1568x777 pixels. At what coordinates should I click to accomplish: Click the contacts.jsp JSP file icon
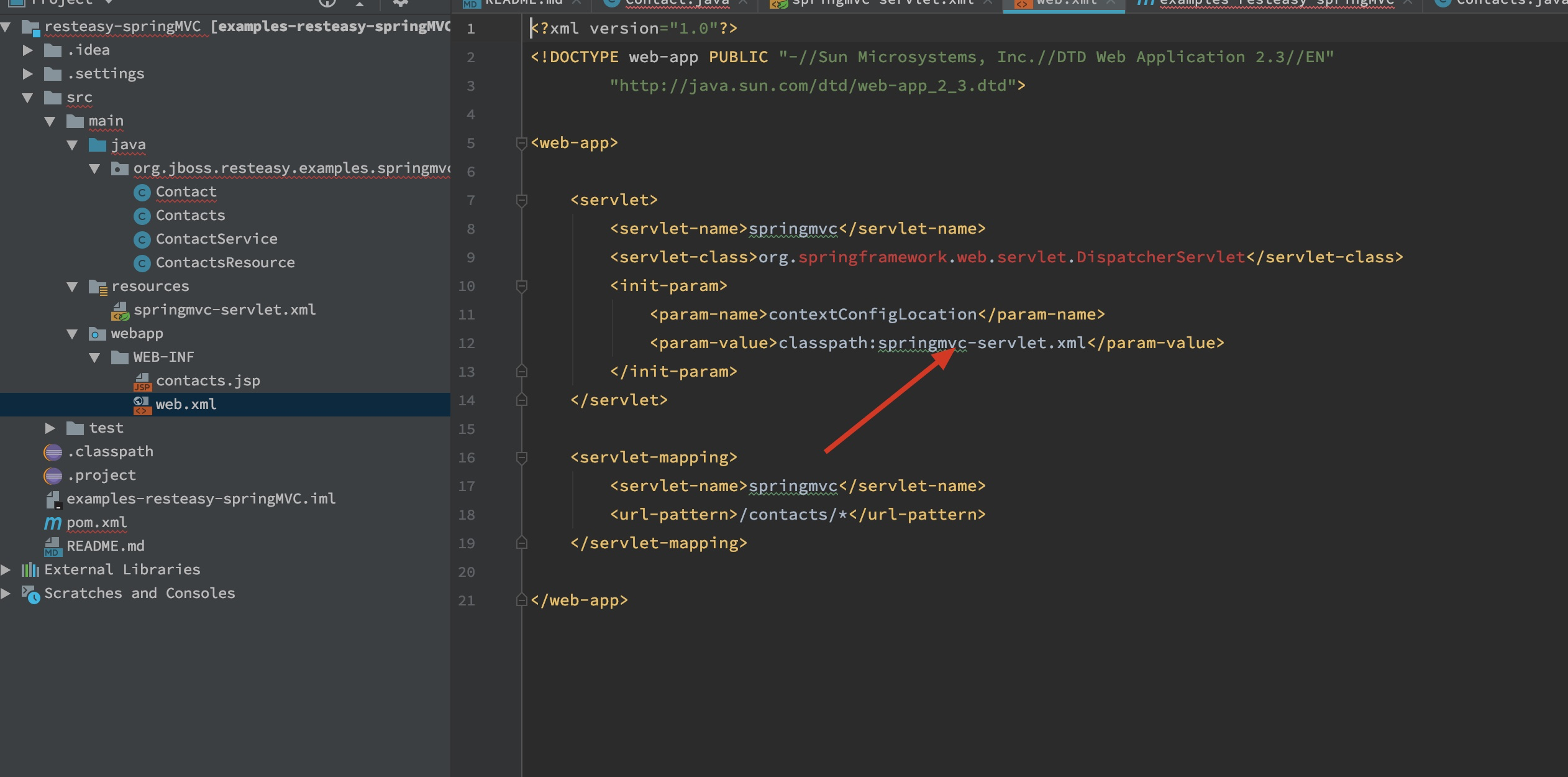pyautogui.click(x=142, y=382)
